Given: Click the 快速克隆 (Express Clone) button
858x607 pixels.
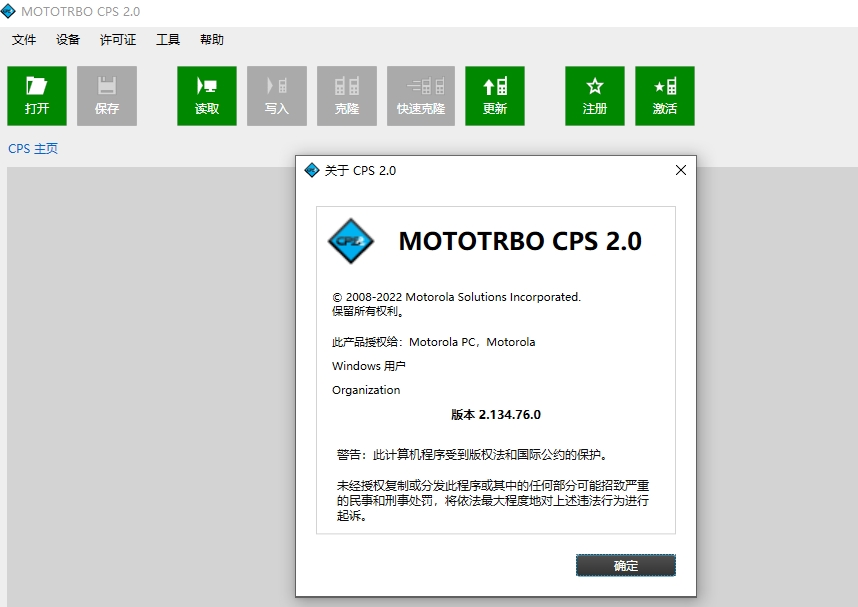Looking at the screenshot, I should pyautogui.click(x=421, y=96).
